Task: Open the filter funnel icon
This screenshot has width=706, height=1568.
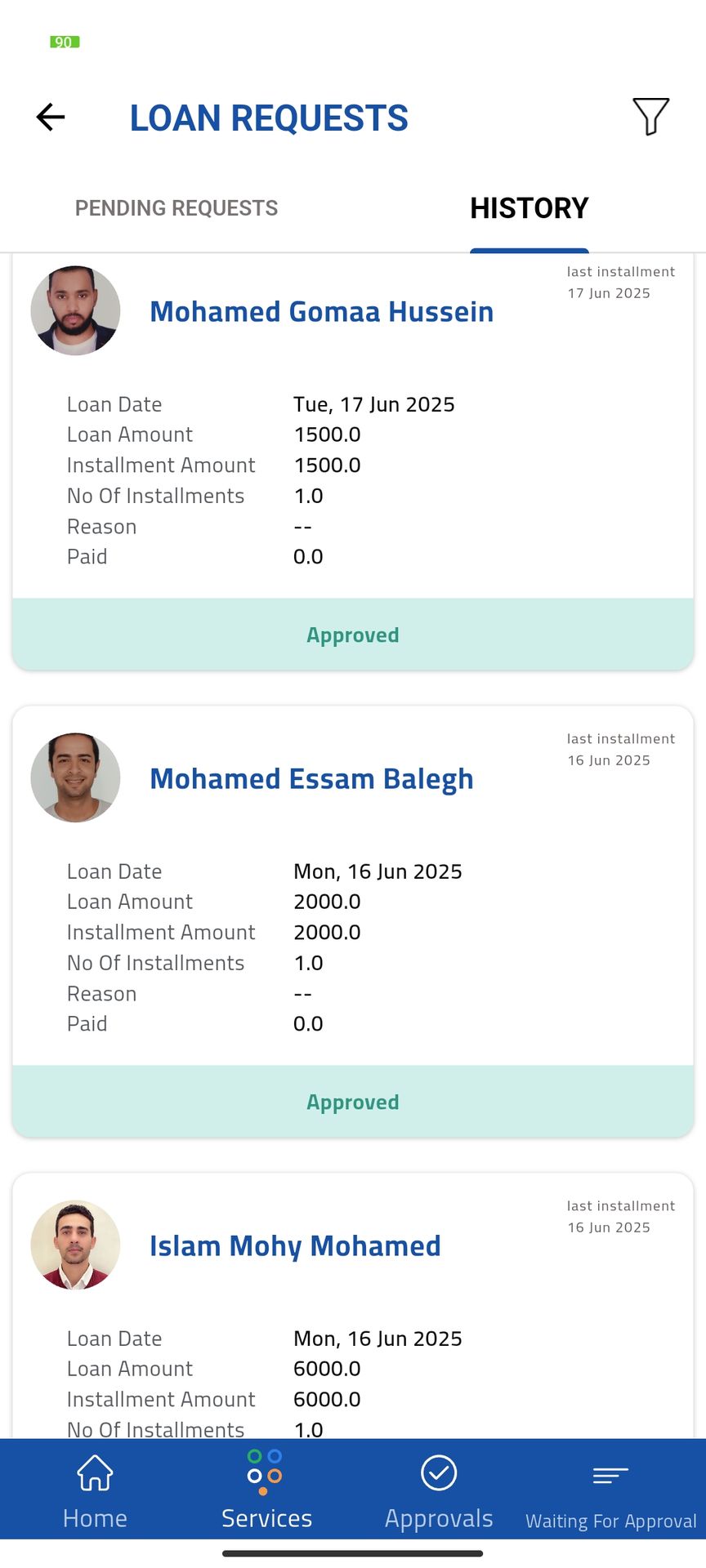Action: (650, 117)
